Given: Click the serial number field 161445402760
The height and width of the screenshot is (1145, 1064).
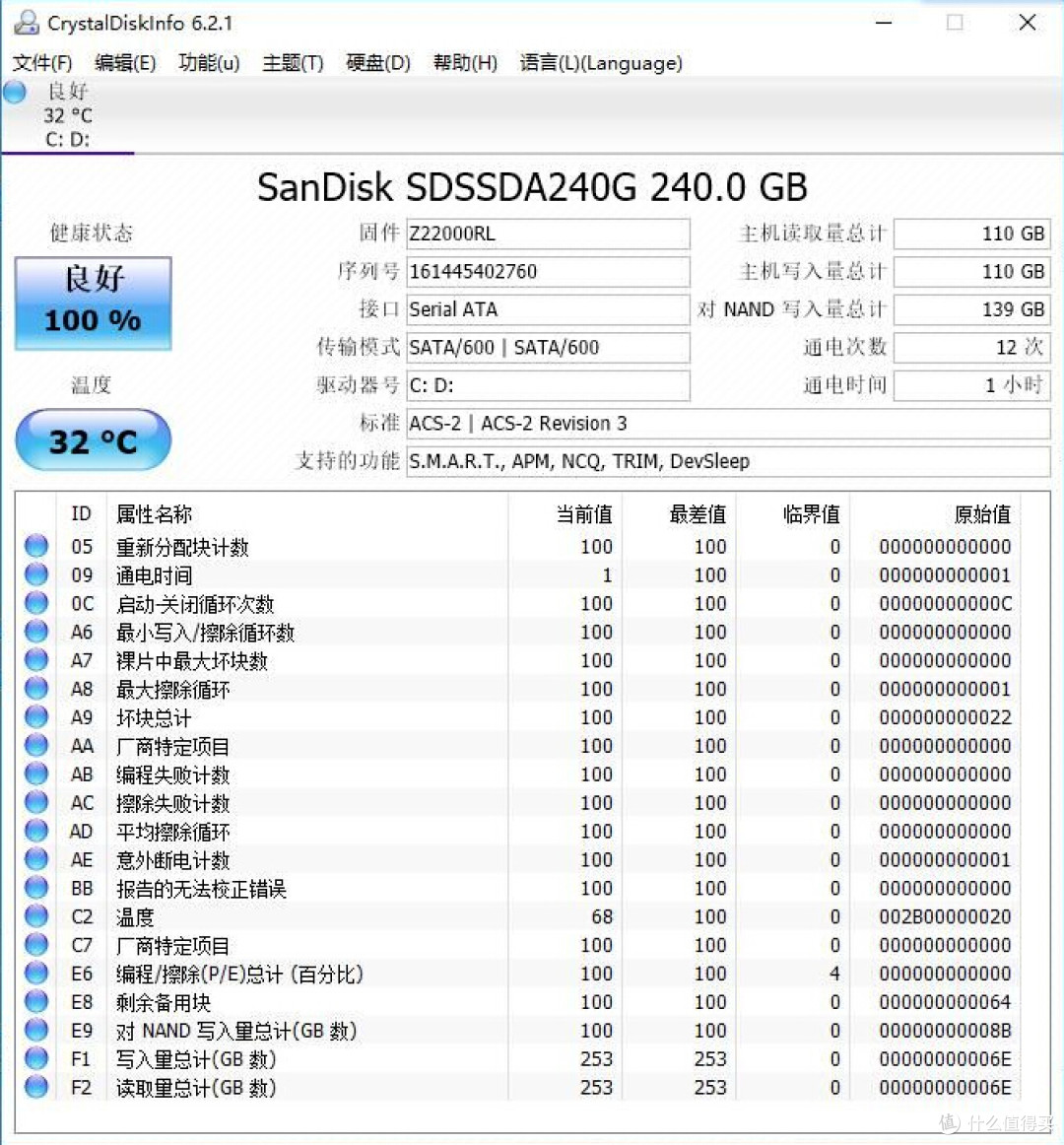Looking at the screenshot, I should click(548, 272).
